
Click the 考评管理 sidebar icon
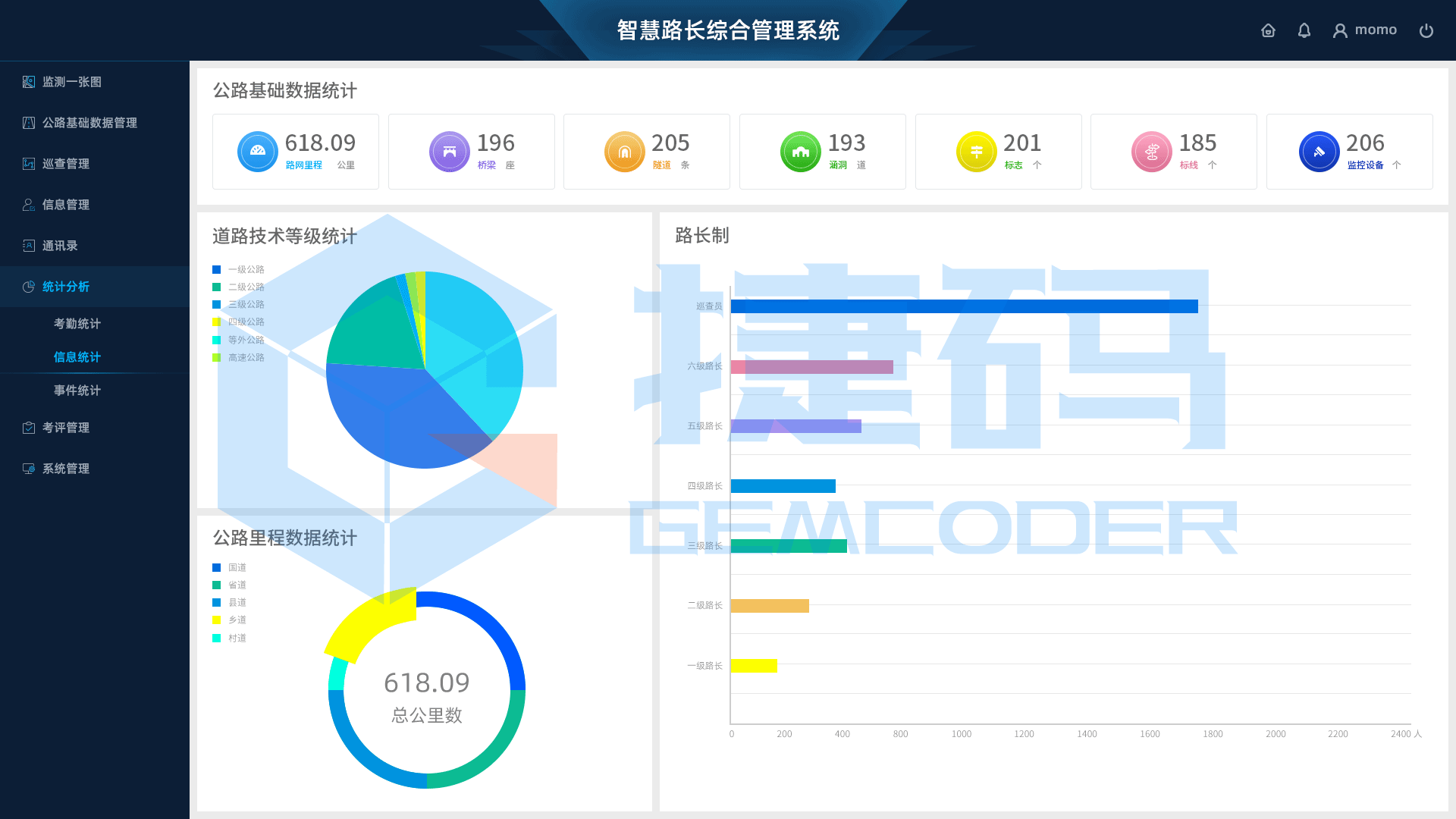click(29, 428)
